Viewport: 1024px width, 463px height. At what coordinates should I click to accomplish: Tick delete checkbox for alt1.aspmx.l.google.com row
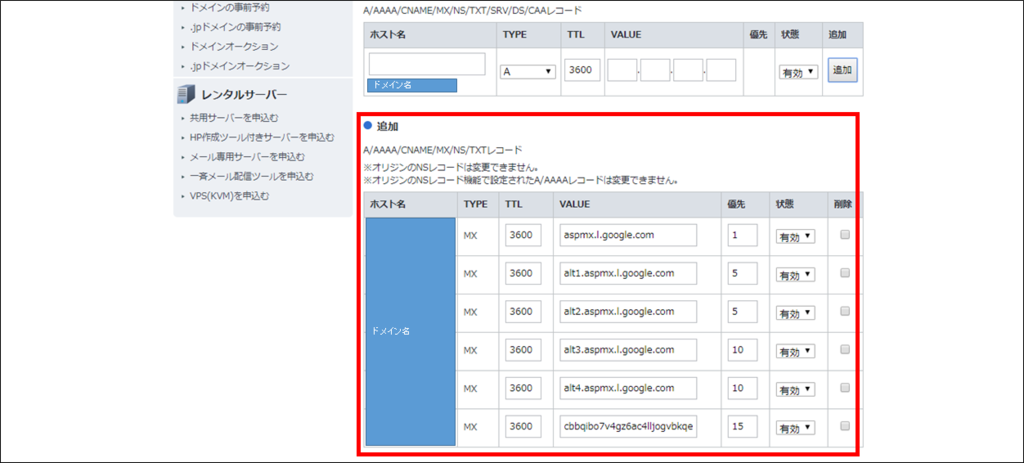pos(844,274)
